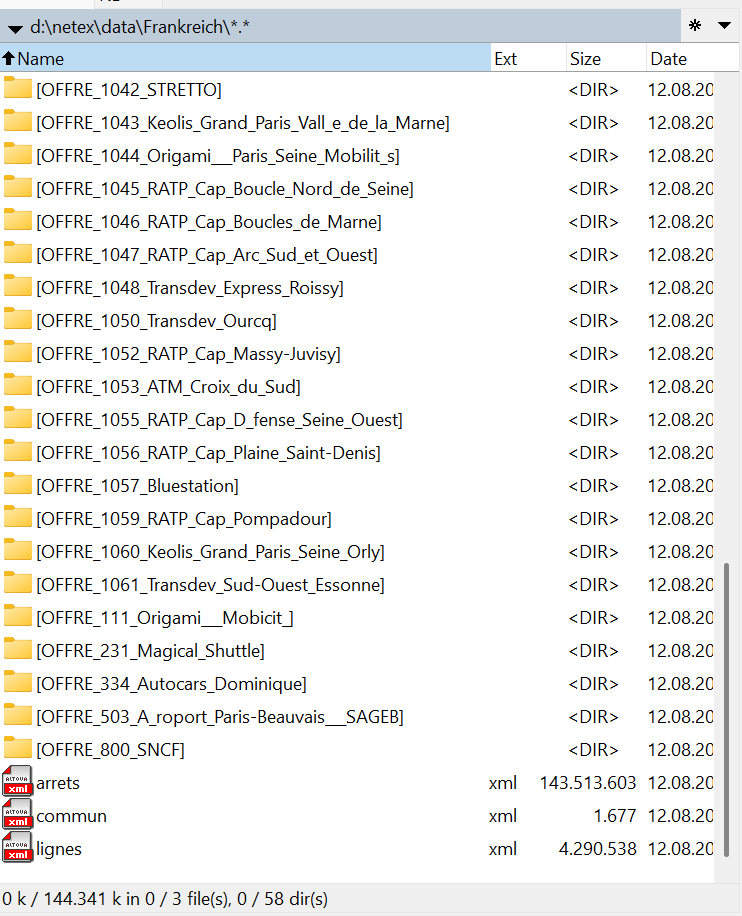The image size is (742, 916).
Task: Click folder icon next to OFFRE_231_Magical_Shuttle
Action: point(18,649)
